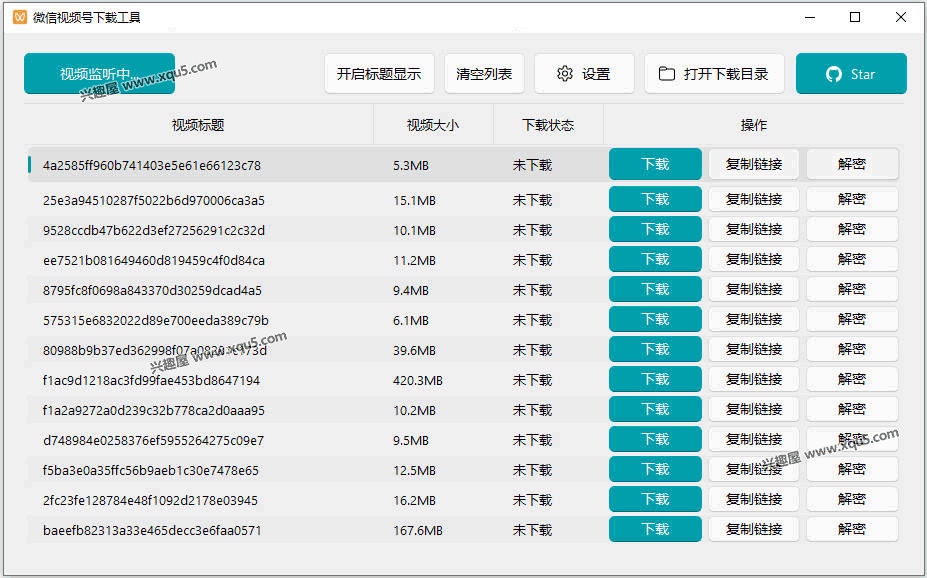
Task: Click 解密 for the 15.1MB video
Action: (x=852, y=199)
